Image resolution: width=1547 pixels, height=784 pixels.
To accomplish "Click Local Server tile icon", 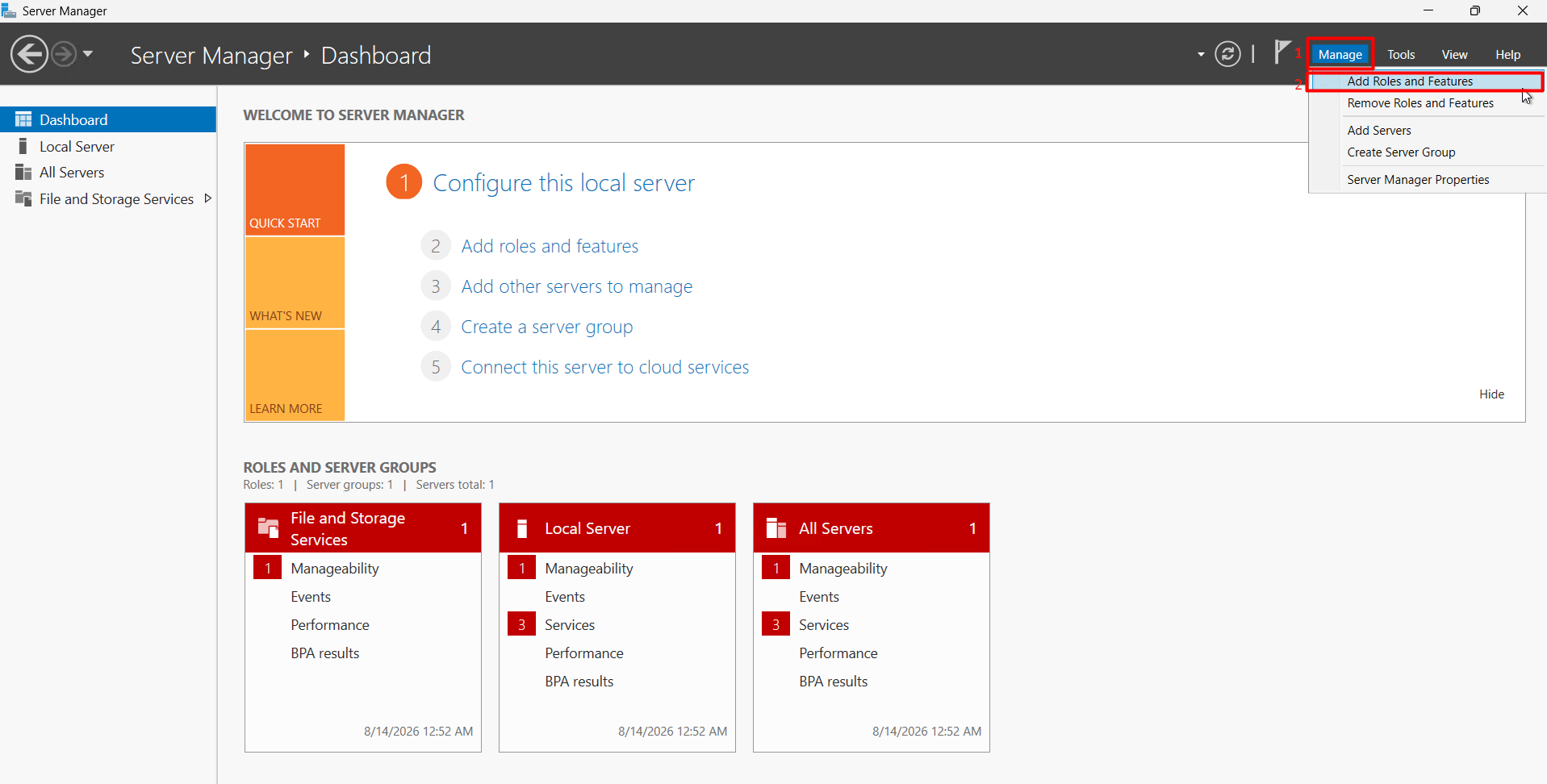I will (x=522, y=528).
